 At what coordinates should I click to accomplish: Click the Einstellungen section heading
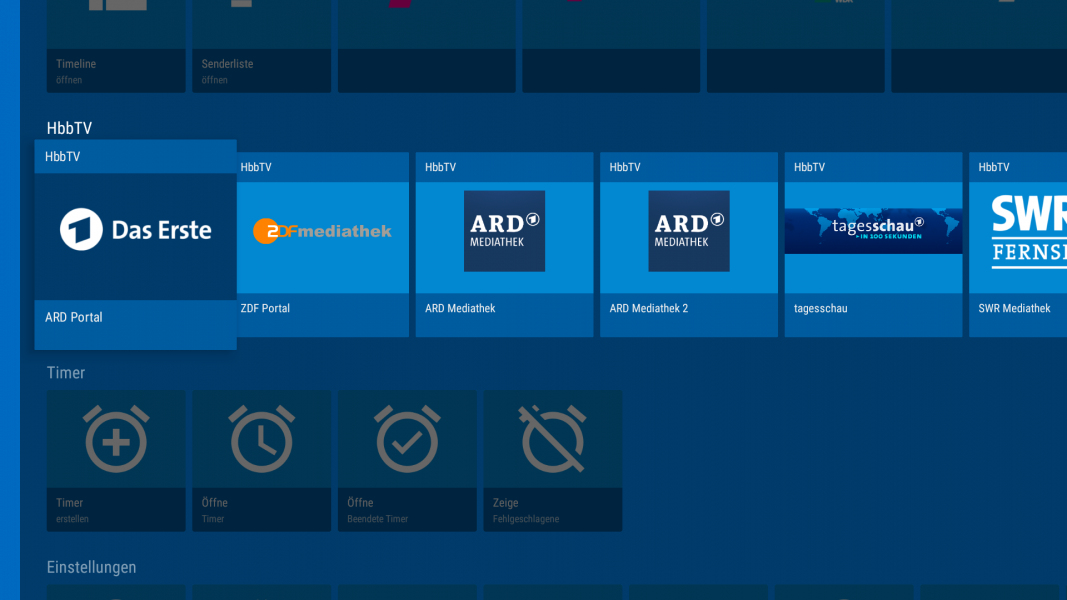pyautogui.click(x=92, y=567)
